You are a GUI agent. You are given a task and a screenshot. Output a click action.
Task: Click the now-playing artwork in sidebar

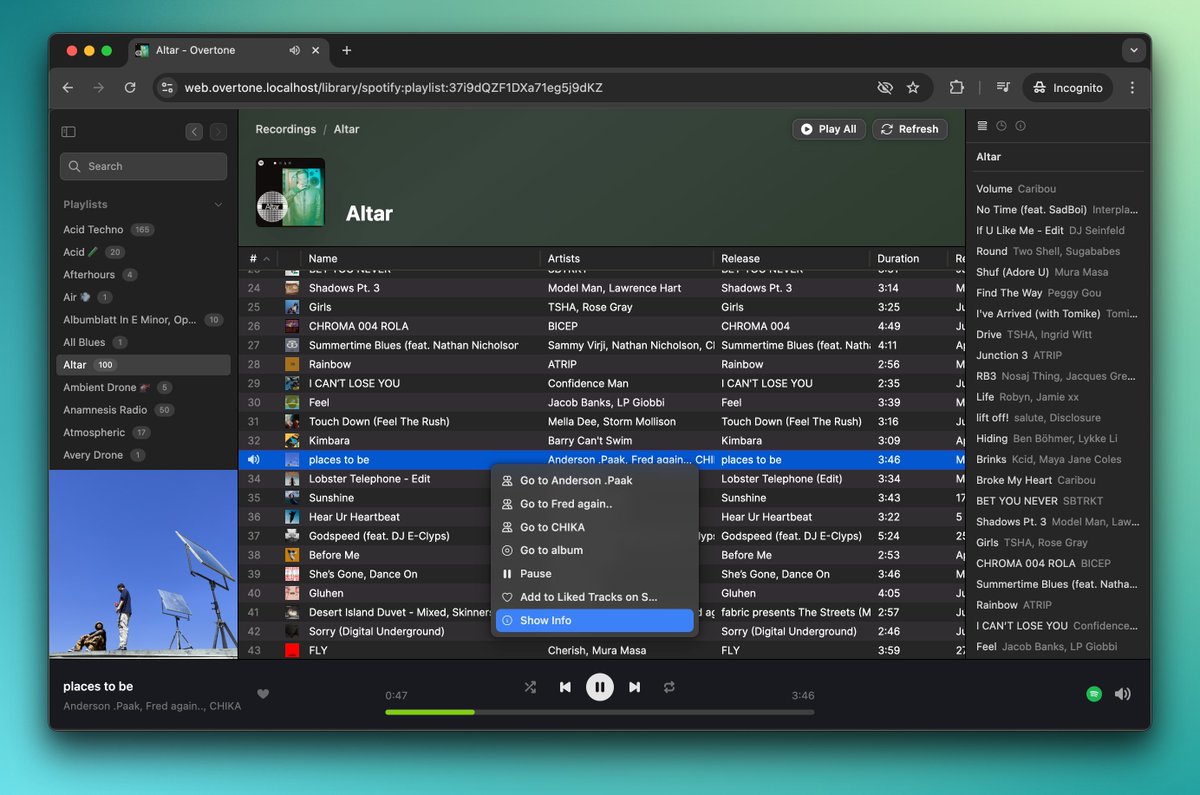(143, 565)
